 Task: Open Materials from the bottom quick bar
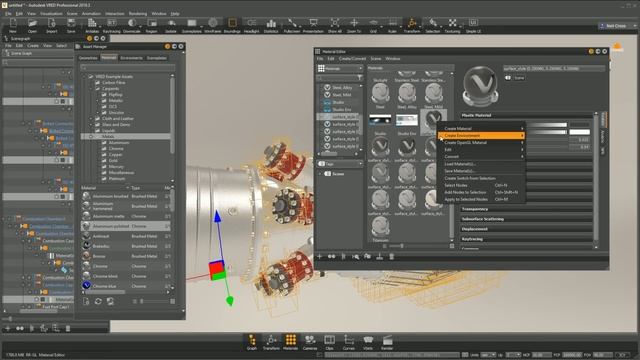point(291,342)
